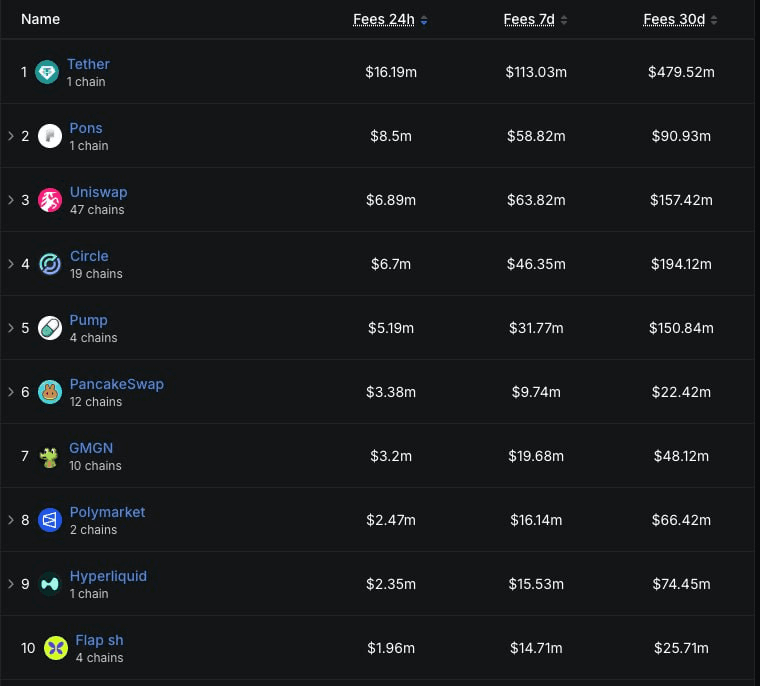This screenshot has height=686, width=760.
Task: Click the PancakeSwap bunny logo icon
Action: coord(50,392)
